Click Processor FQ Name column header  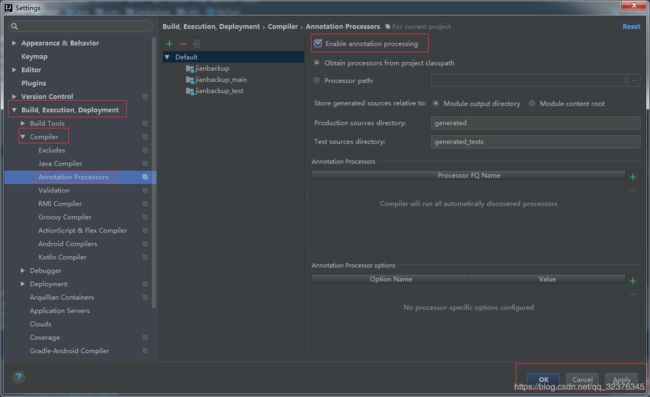(x=468, y=175)
